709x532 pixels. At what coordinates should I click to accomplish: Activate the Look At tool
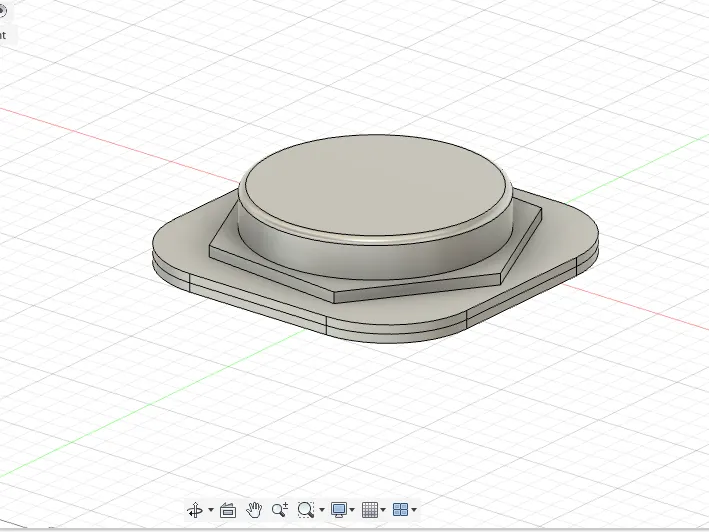(228, 510)
